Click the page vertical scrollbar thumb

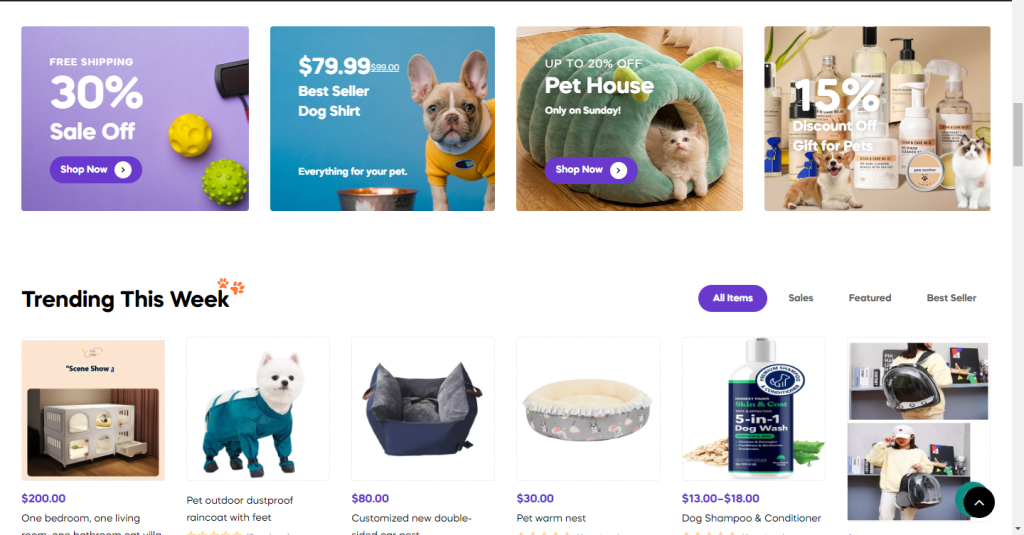pyautogui.click(x=1017, y=134)
